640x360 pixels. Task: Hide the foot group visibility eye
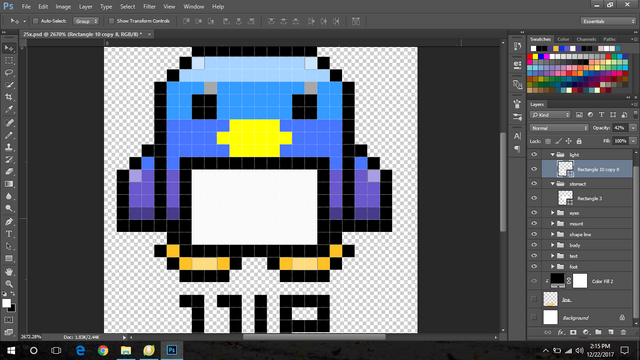tap(534, 267)
